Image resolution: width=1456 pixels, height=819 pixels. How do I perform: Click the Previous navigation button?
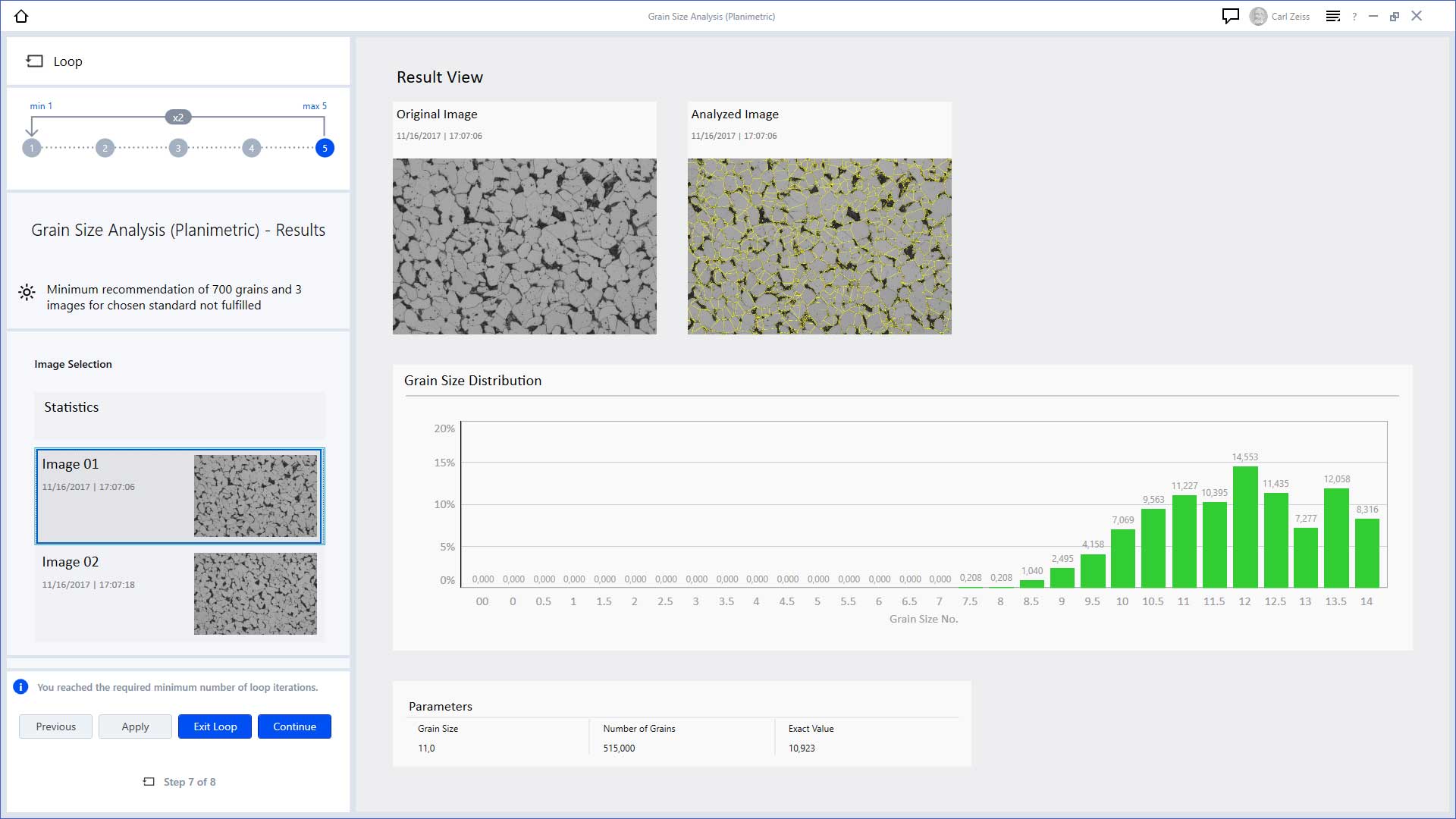click(56, 726)
